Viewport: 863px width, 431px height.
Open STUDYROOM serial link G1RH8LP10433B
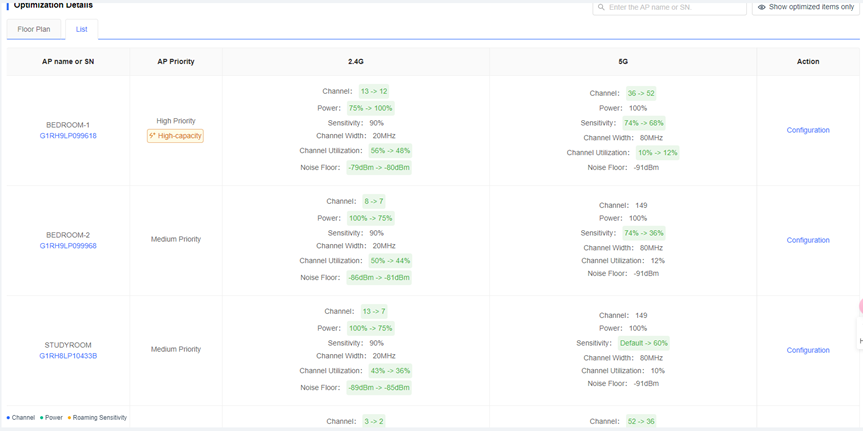[68, 356]
